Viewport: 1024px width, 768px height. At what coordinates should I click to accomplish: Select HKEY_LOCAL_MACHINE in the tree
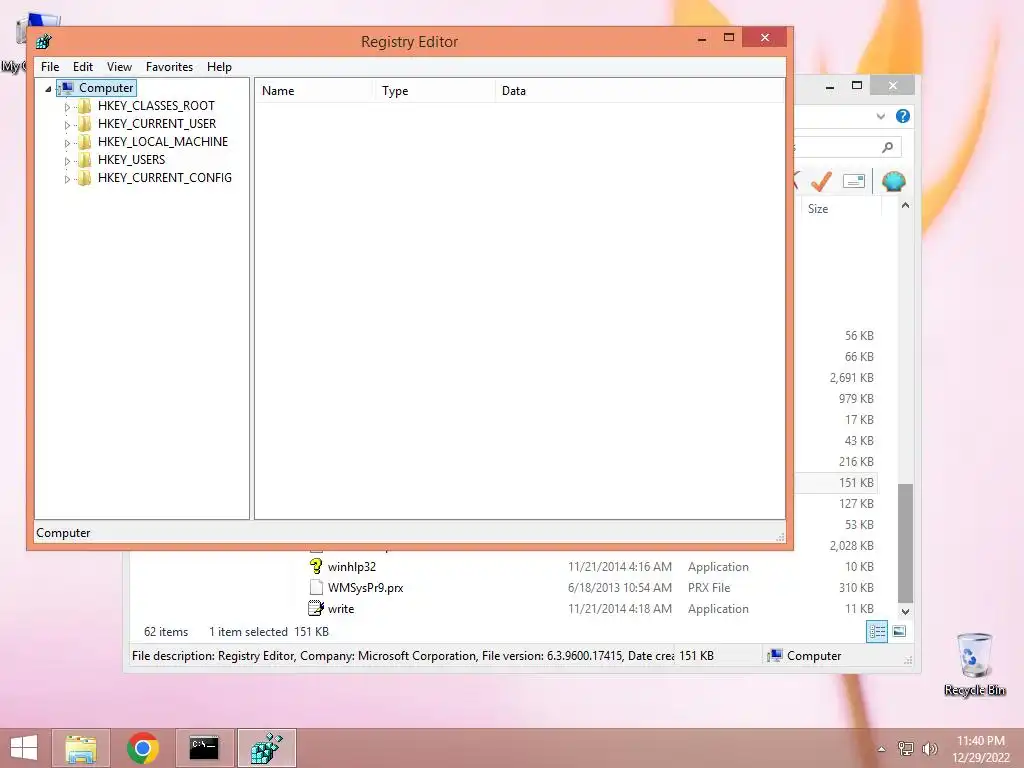(x=163, y=142)
